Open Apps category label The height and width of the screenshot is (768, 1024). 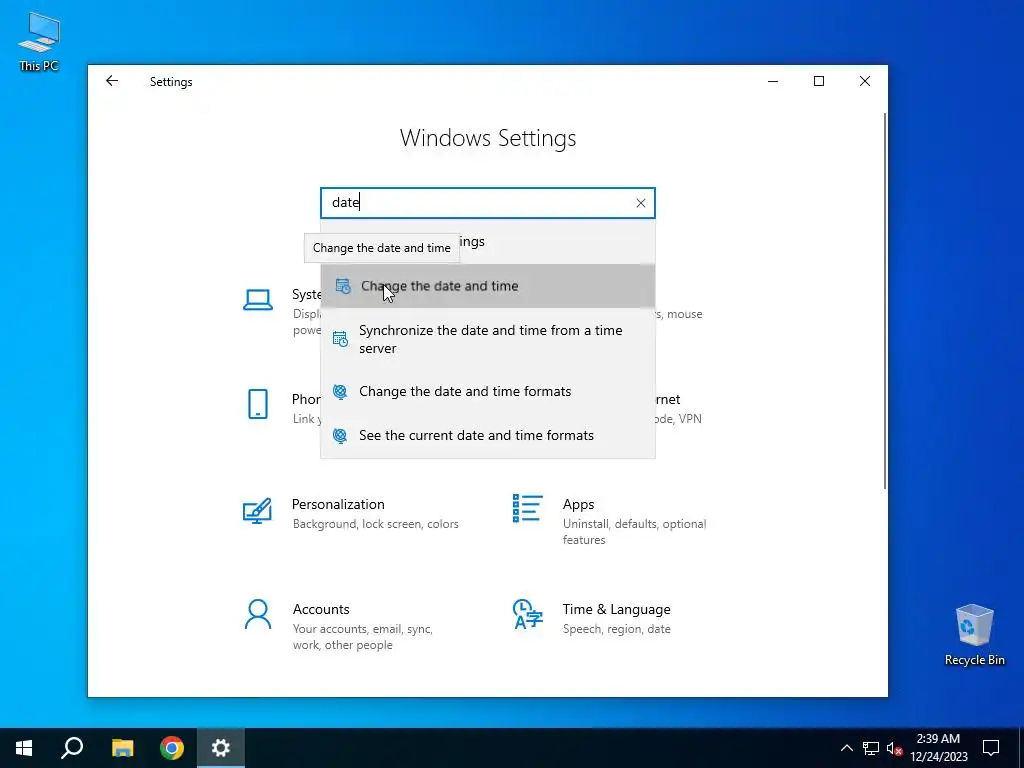[579, 504]
